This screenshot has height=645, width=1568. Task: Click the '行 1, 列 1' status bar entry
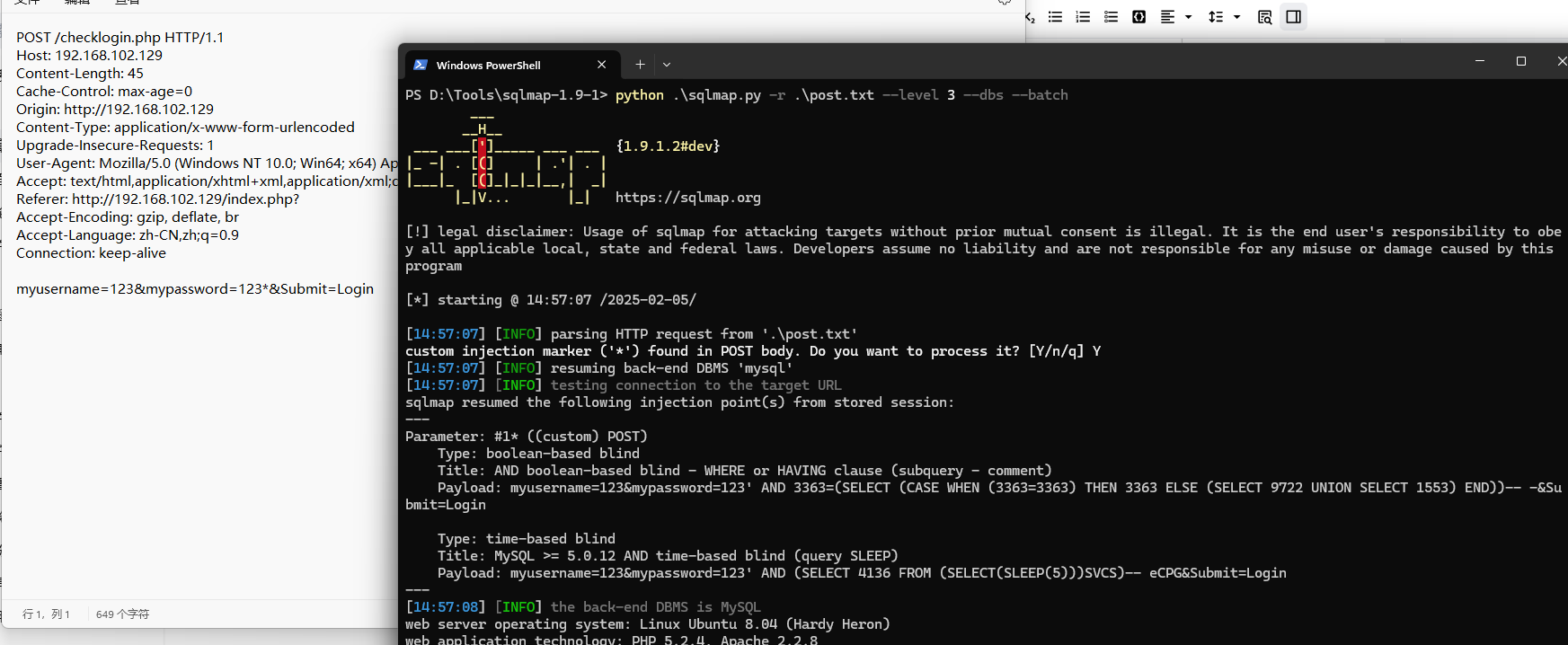[46, 614]
